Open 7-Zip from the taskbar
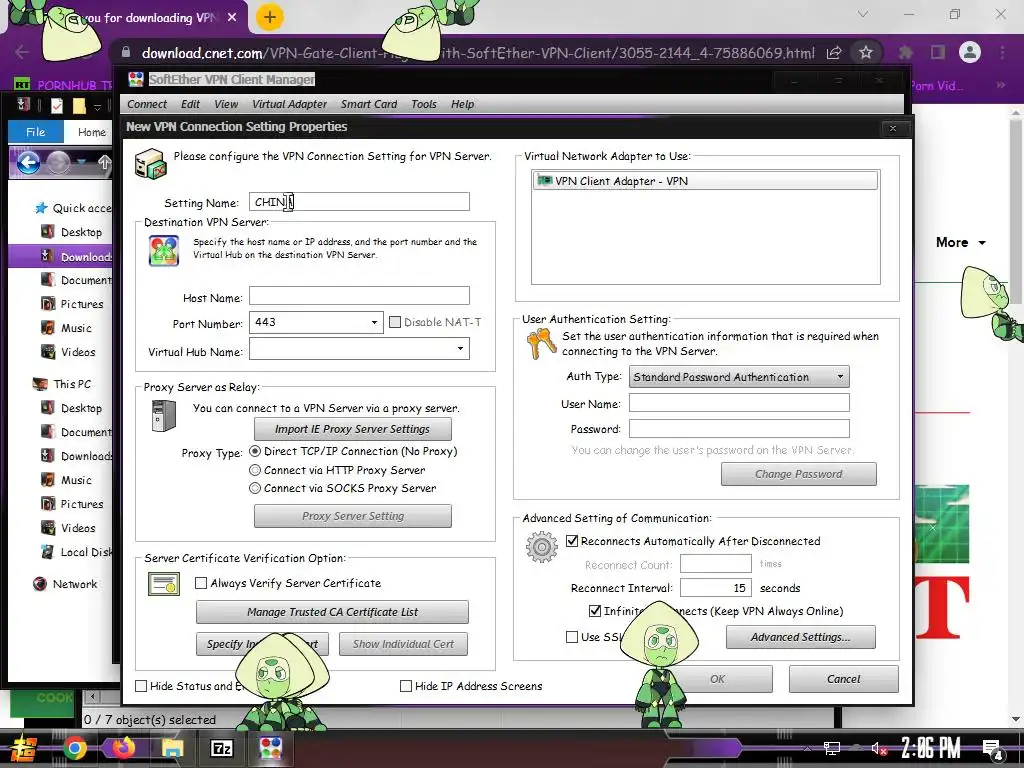 (221, 748)
